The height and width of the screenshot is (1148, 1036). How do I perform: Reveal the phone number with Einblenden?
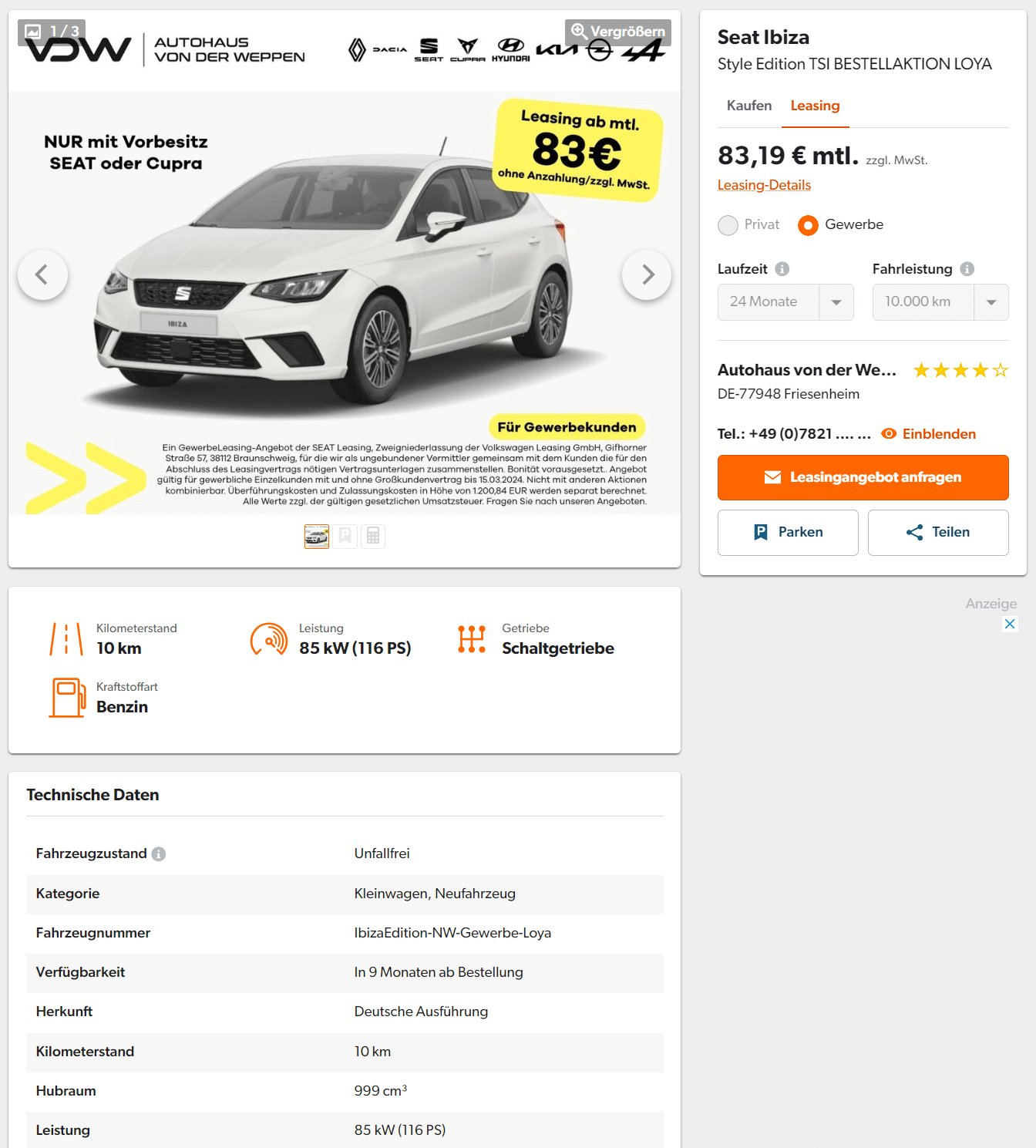coord(929,434)
